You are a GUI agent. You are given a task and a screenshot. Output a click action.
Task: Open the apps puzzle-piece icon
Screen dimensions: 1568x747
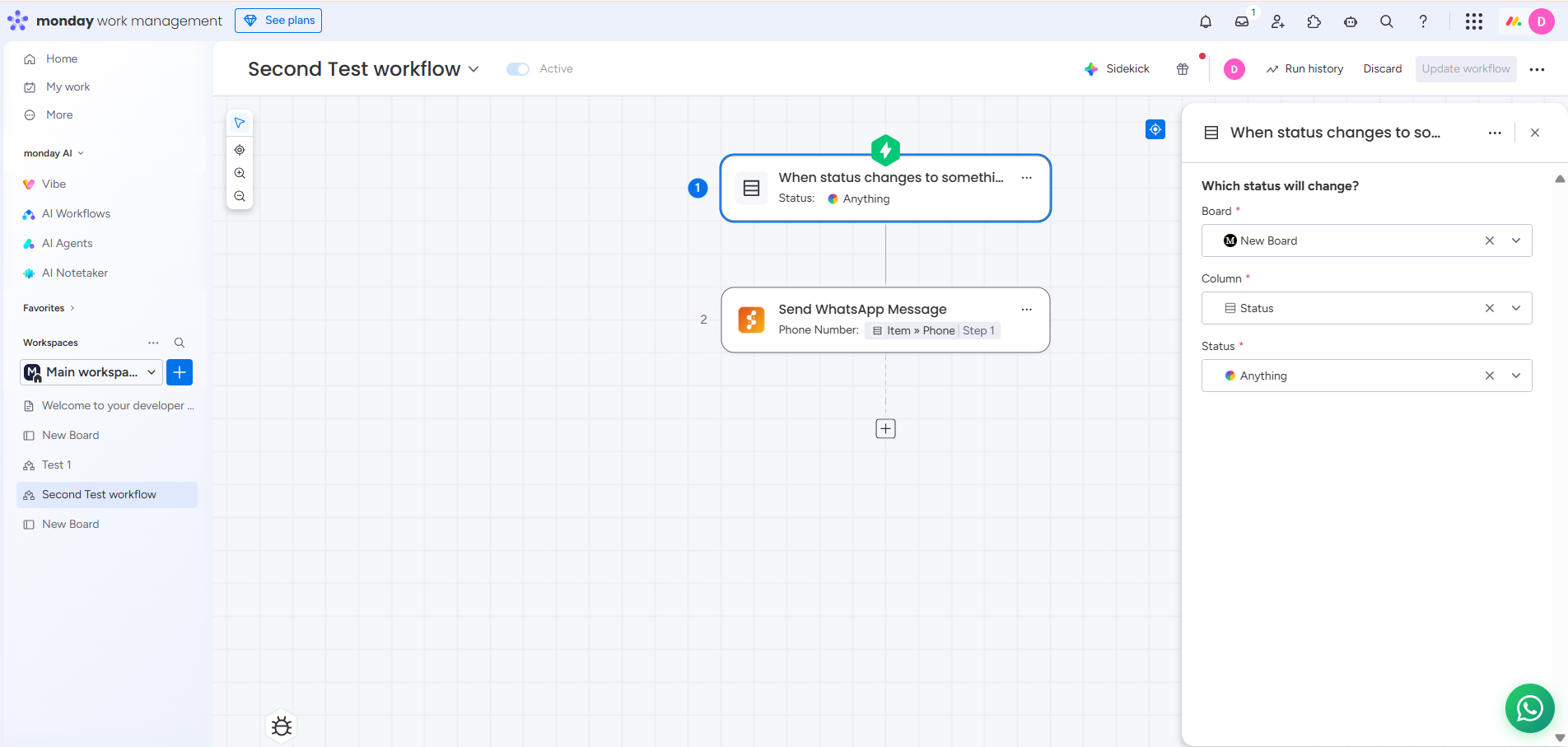[1314, 21]
